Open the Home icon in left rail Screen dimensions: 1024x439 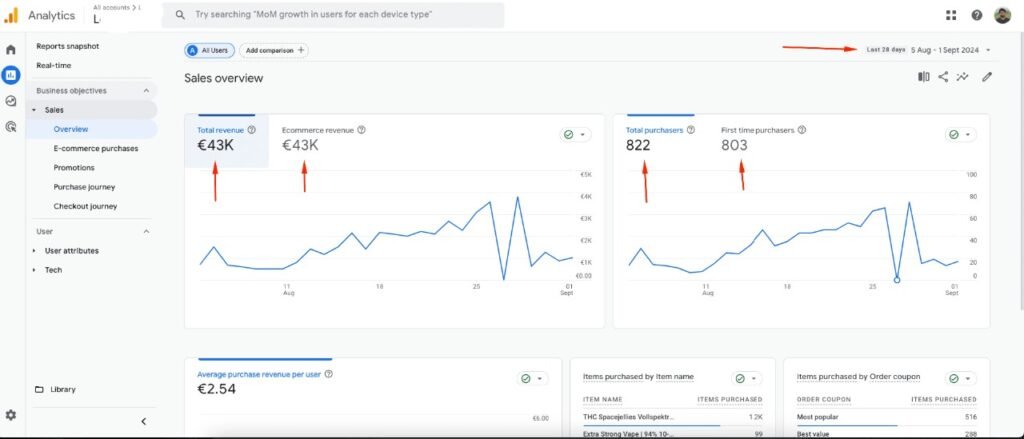(x=11, y=50)
